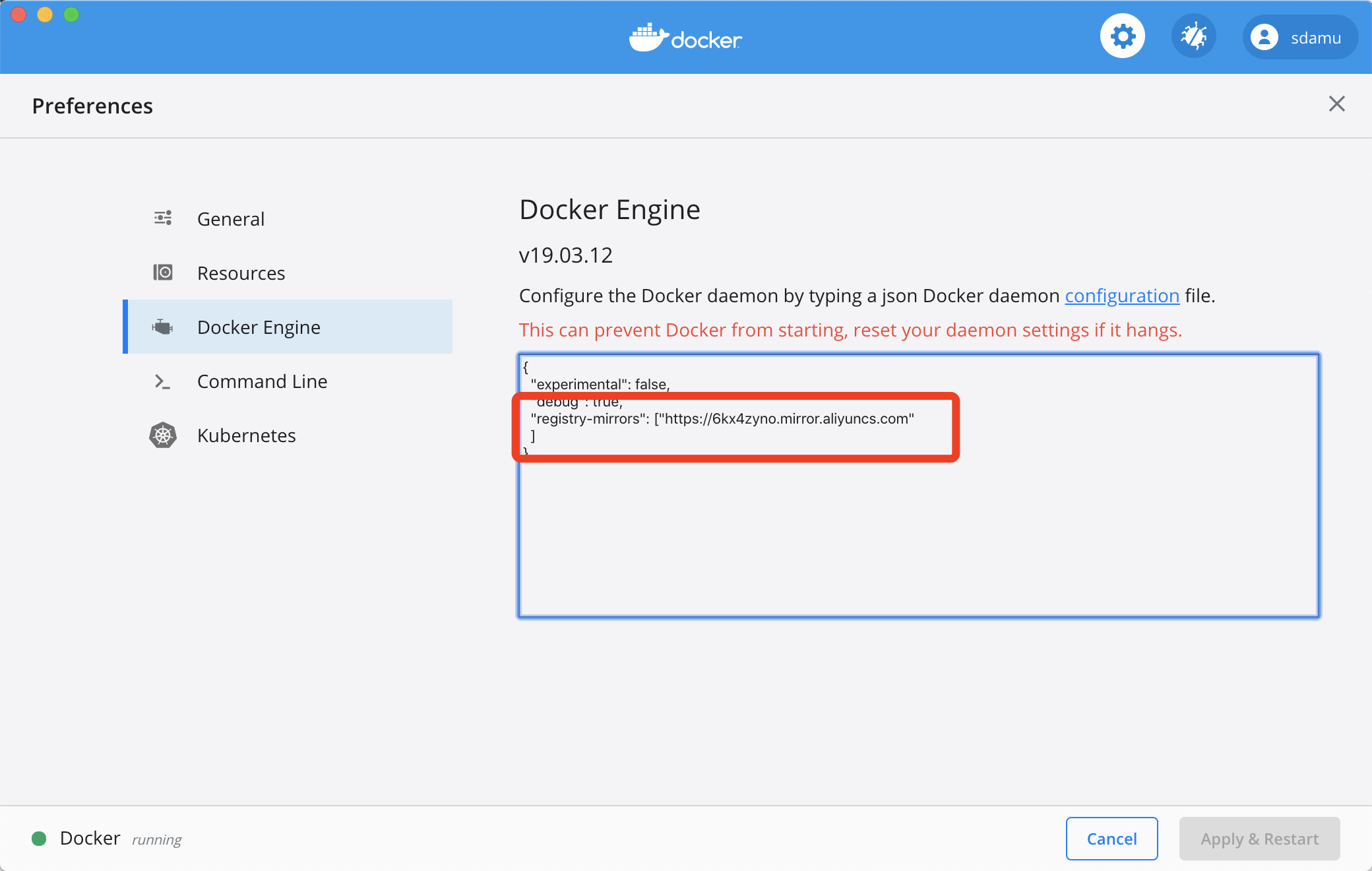The height and width of the screenshot is (871, 1372).
Task: Click Apply & Restart button
Action: coord(1259,839)
